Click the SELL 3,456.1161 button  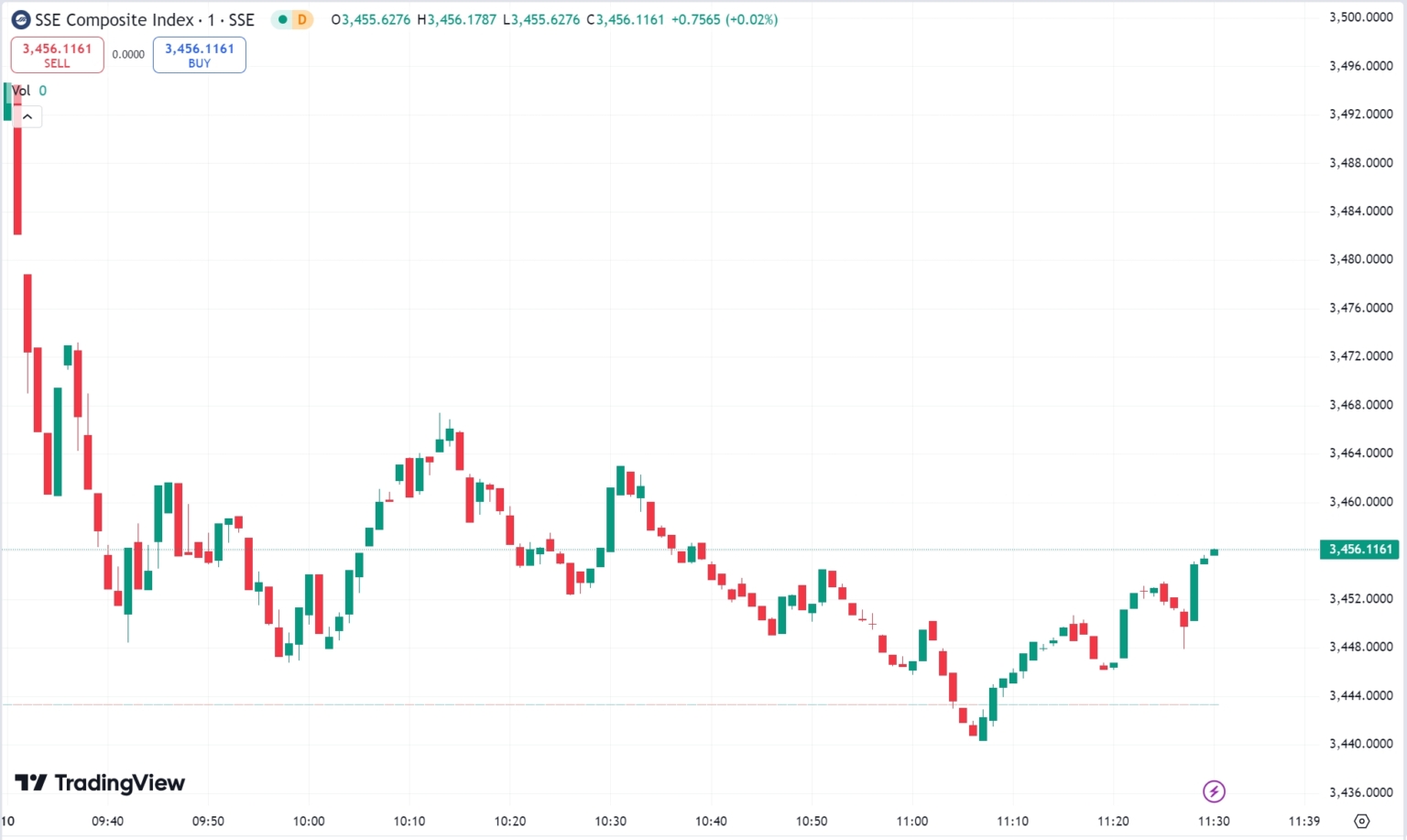57,55
